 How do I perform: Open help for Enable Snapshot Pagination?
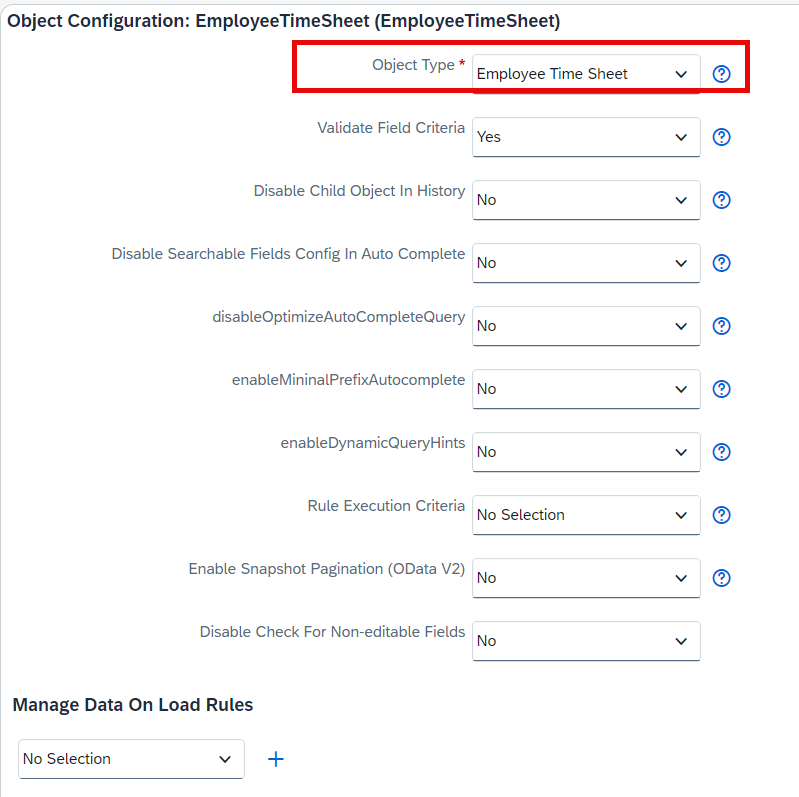pos(721,578)
